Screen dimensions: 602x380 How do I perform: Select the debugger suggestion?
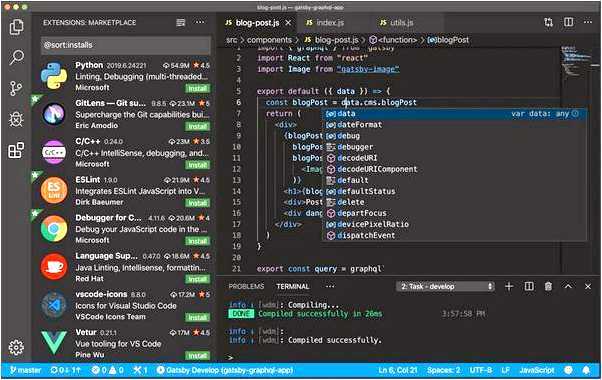[x=454, y=147]
